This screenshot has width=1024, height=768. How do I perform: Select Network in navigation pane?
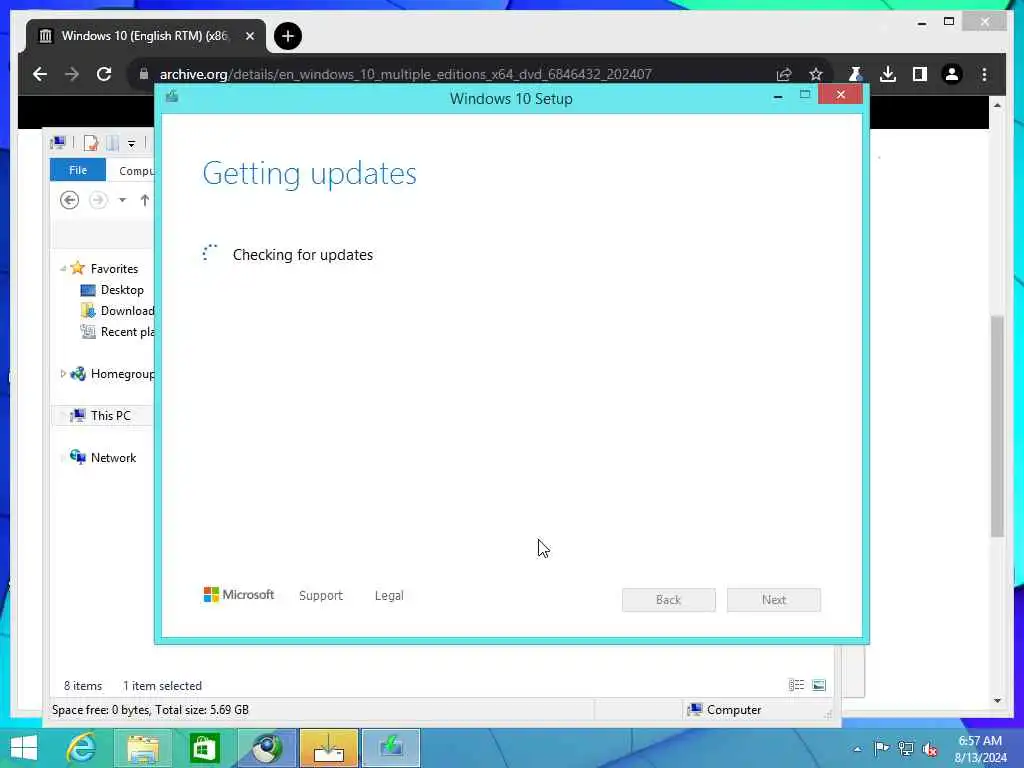point(114,458)
